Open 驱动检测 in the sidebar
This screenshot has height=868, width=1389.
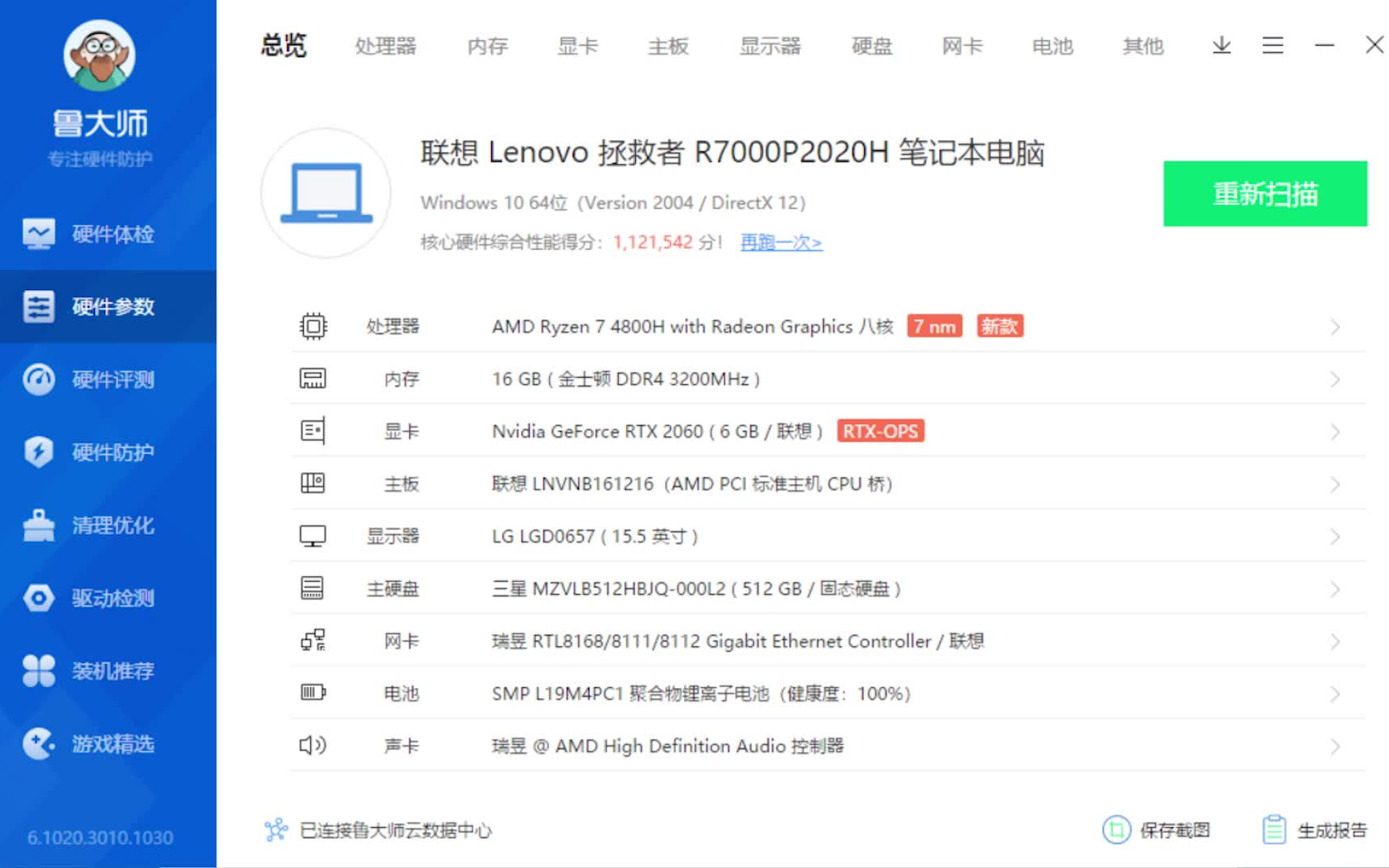point(108,598)
